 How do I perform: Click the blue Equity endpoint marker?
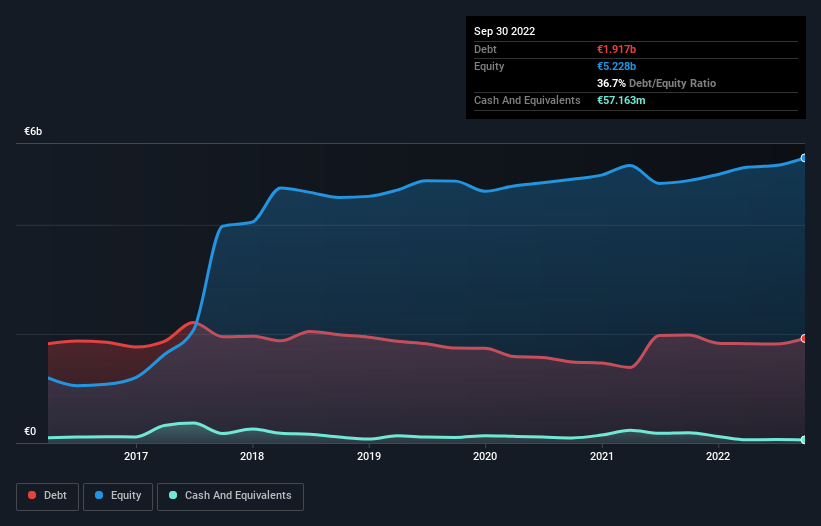(804, 158)
